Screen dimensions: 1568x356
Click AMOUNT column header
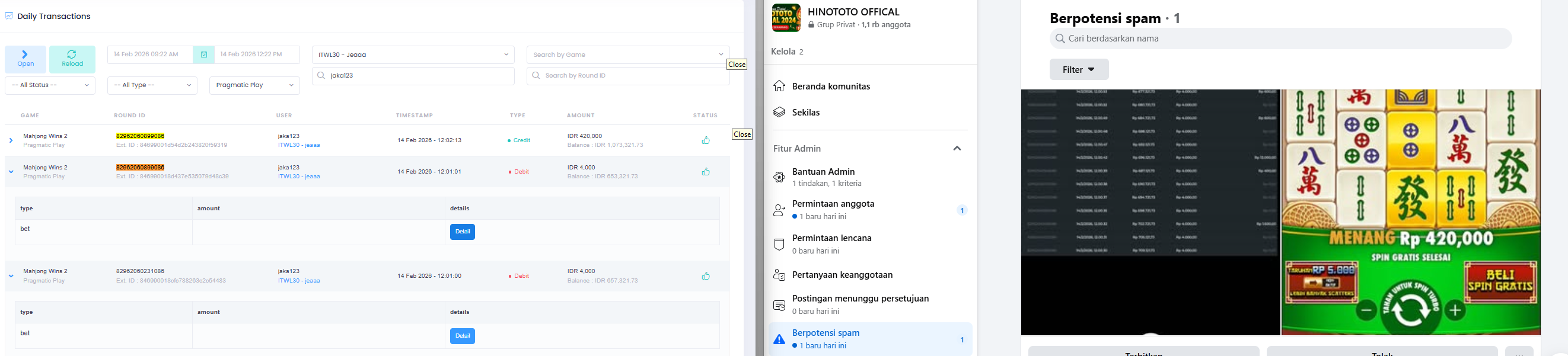581,116
